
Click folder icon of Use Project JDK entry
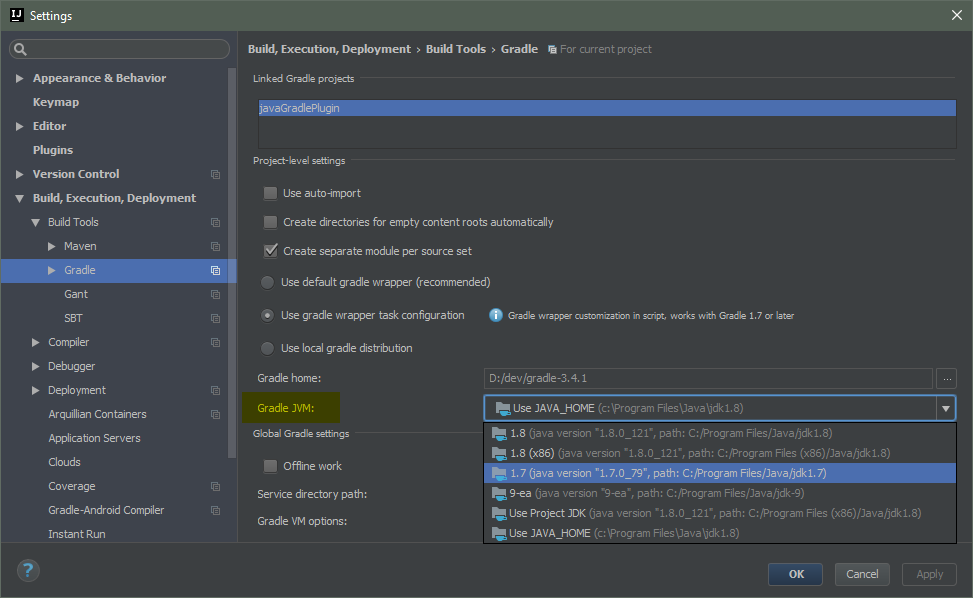(500, 514)
